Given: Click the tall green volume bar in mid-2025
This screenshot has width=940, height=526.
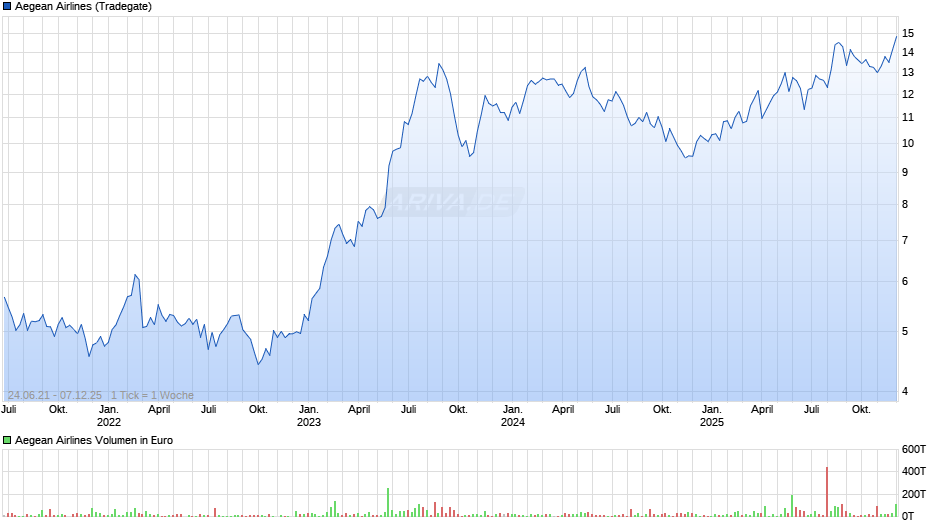Looking at the screenshot, I should 792,506.
